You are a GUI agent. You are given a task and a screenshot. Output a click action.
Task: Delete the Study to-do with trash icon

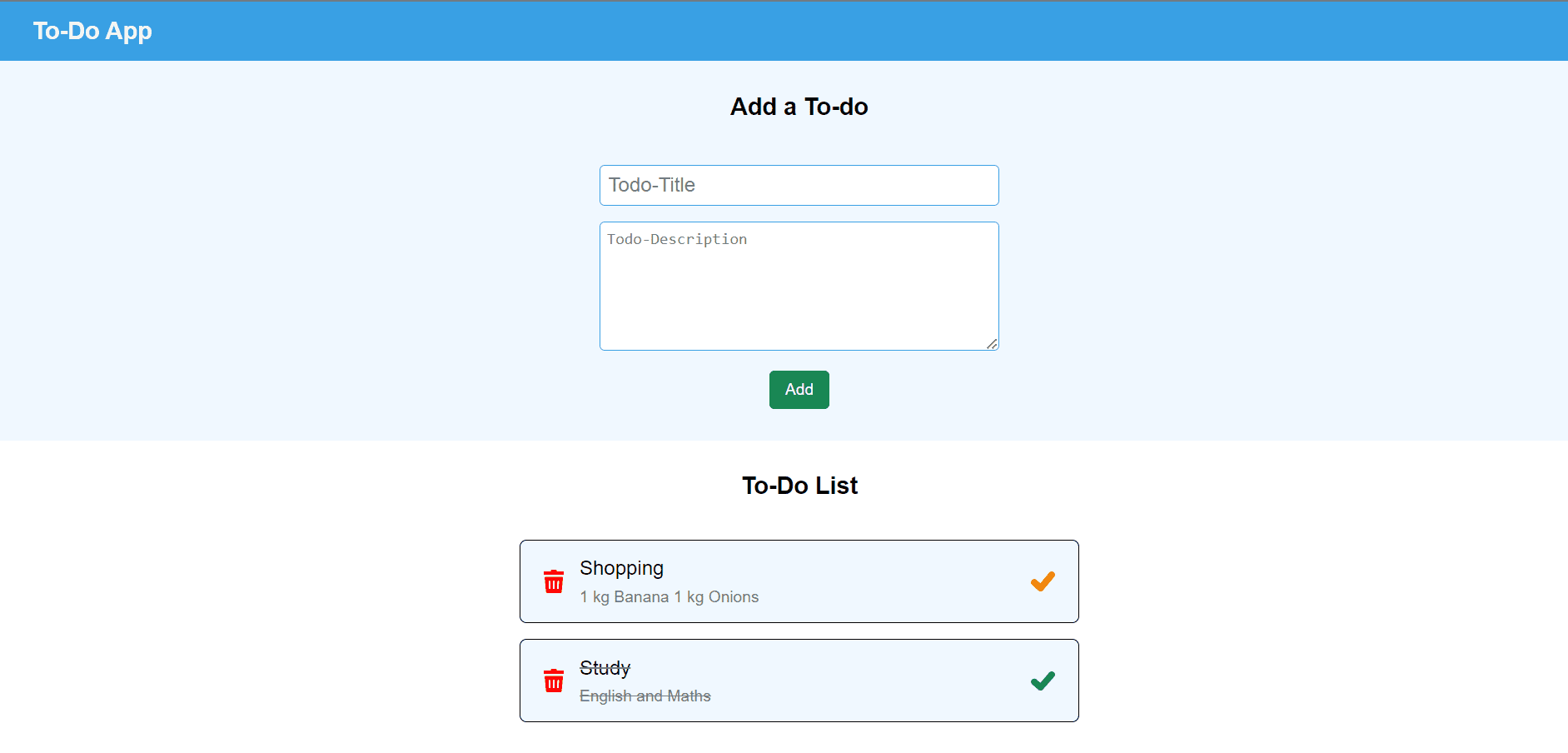pos(554,681)
